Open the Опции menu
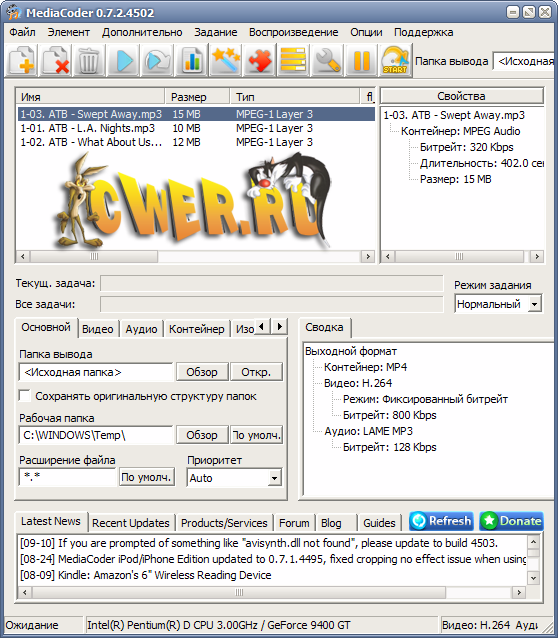558x638 pixels. pos(366,32)
